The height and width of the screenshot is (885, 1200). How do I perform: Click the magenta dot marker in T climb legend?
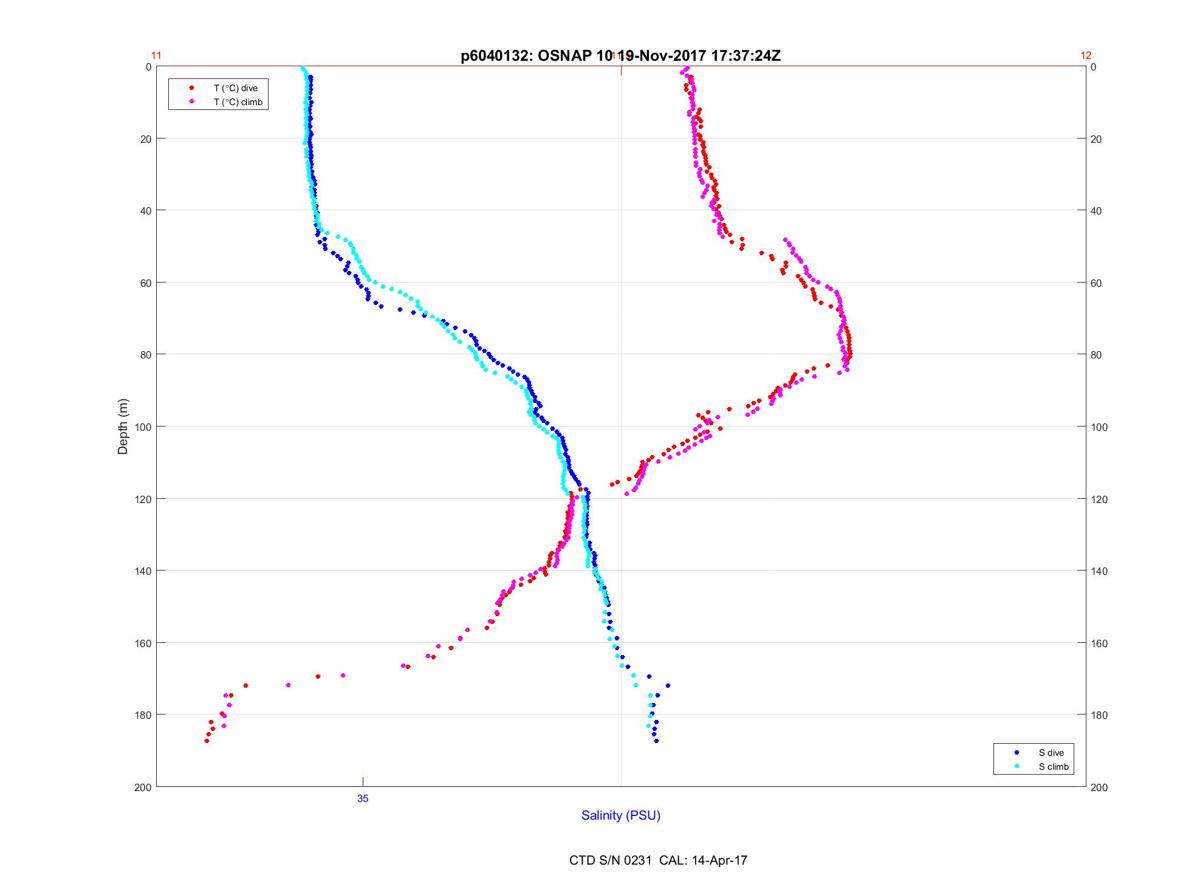pos(191,102)
